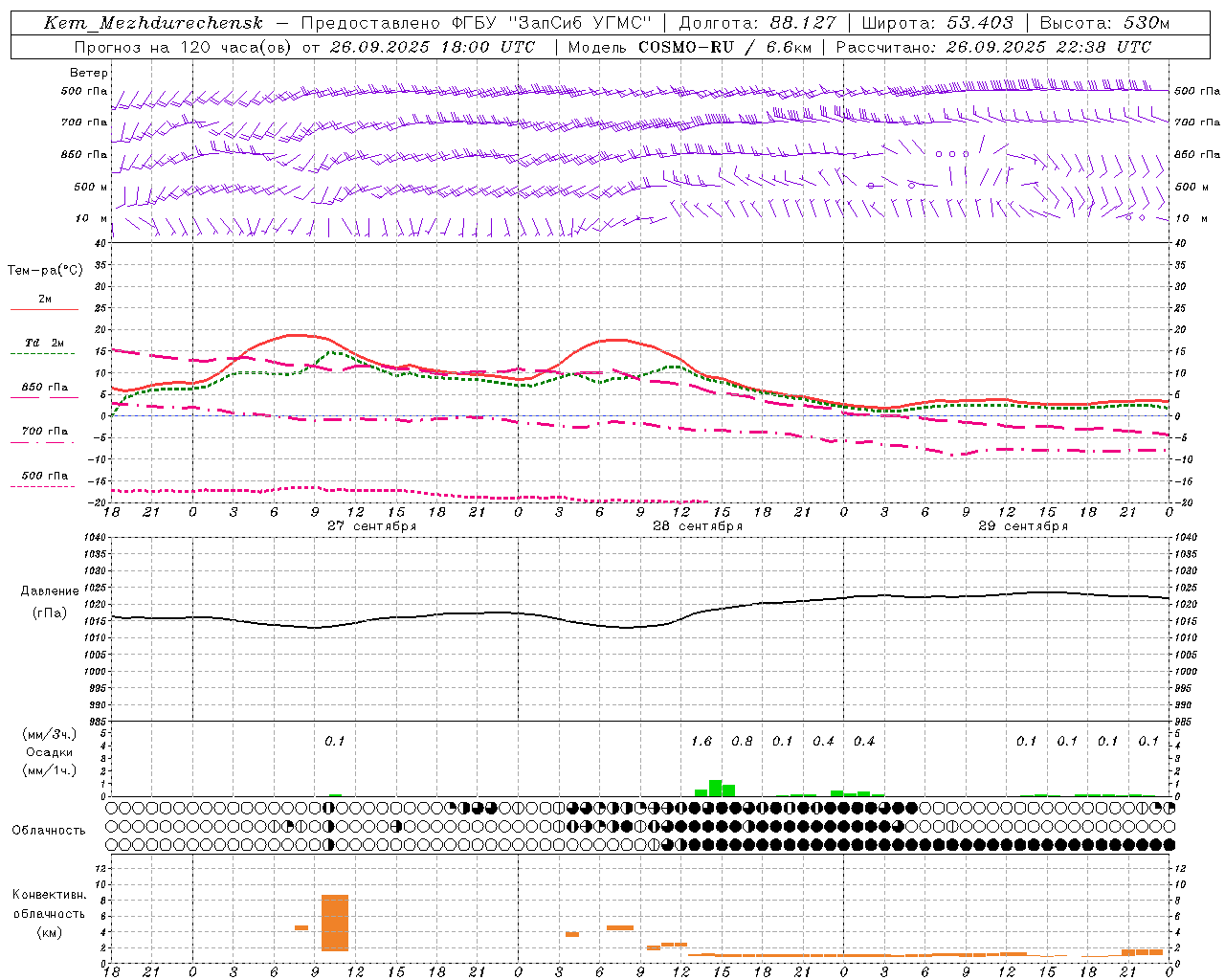Click the tallest orange convective cloud bar

pos(335,923)
